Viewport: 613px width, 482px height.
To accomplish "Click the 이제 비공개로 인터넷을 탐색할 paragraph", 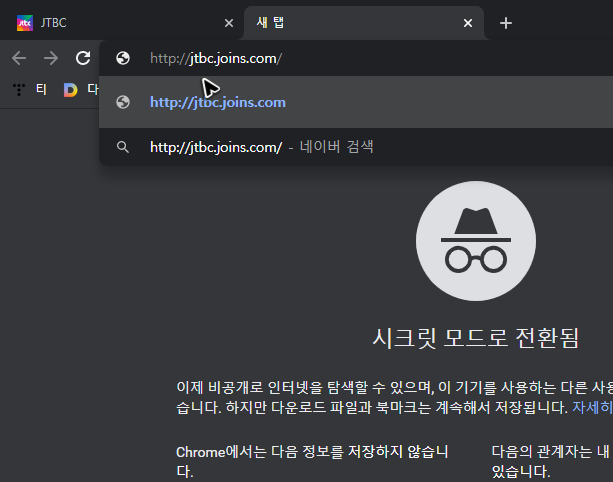I will [x=394, y=397].
